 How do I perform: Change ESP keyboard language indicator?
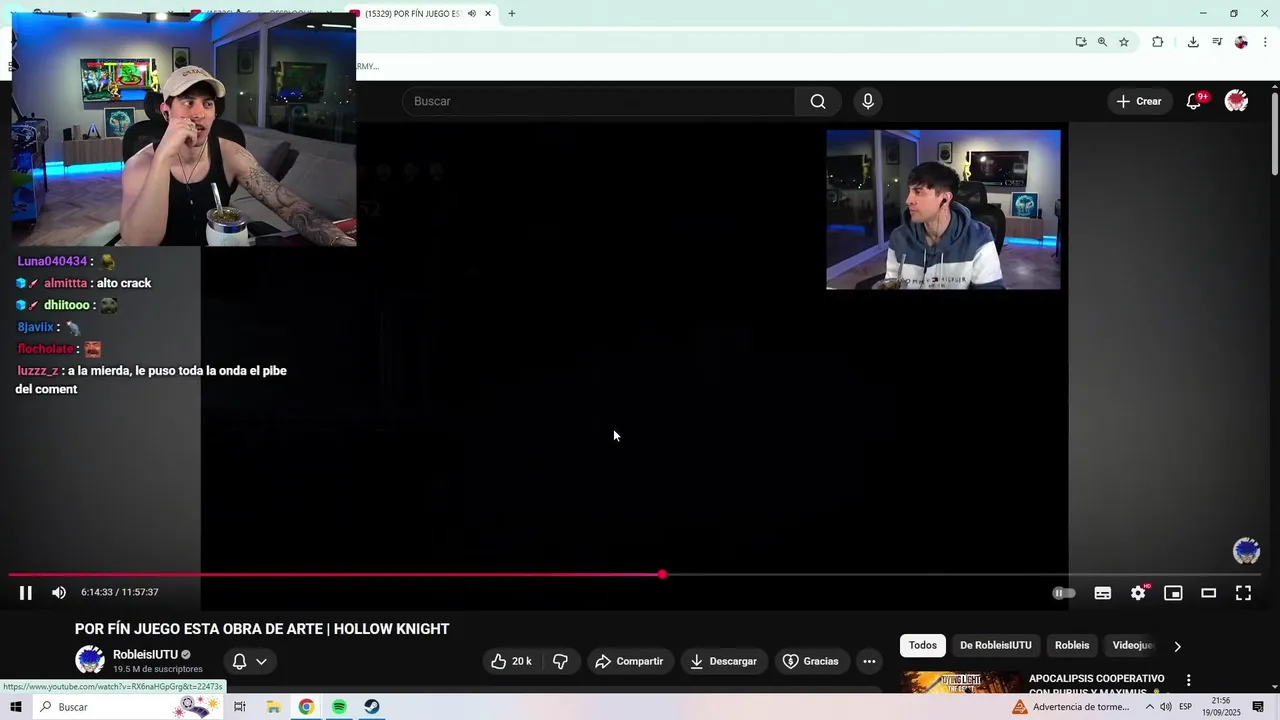(1187, 707)
